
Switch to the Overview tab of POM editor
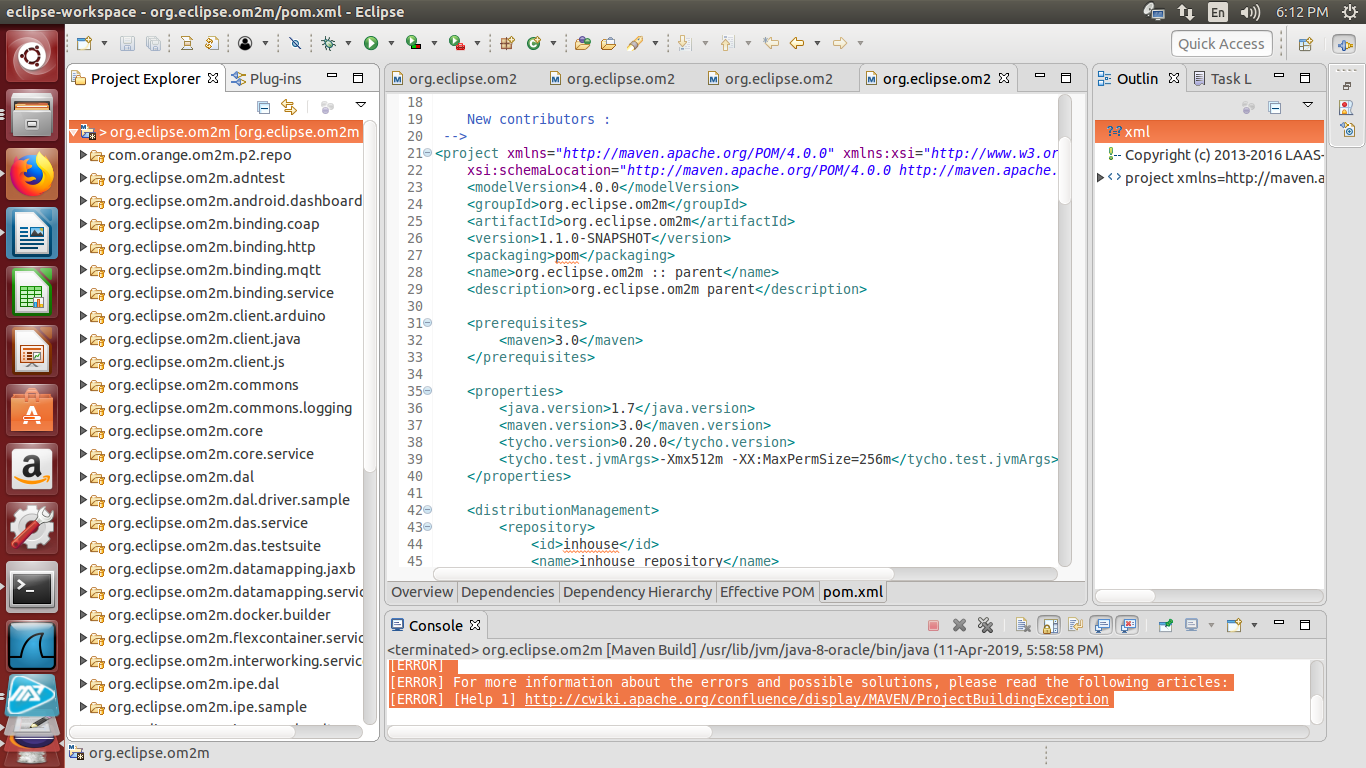(422, 592)
